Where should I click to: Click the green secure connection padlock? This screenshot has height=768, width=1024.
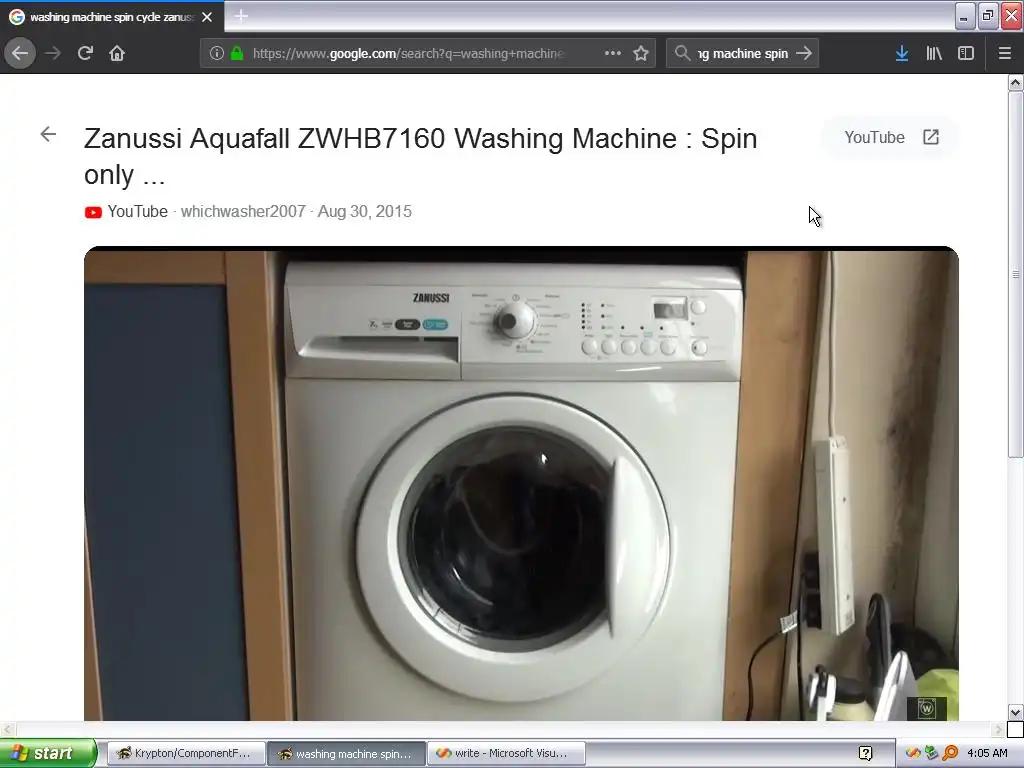coord(237,53)
